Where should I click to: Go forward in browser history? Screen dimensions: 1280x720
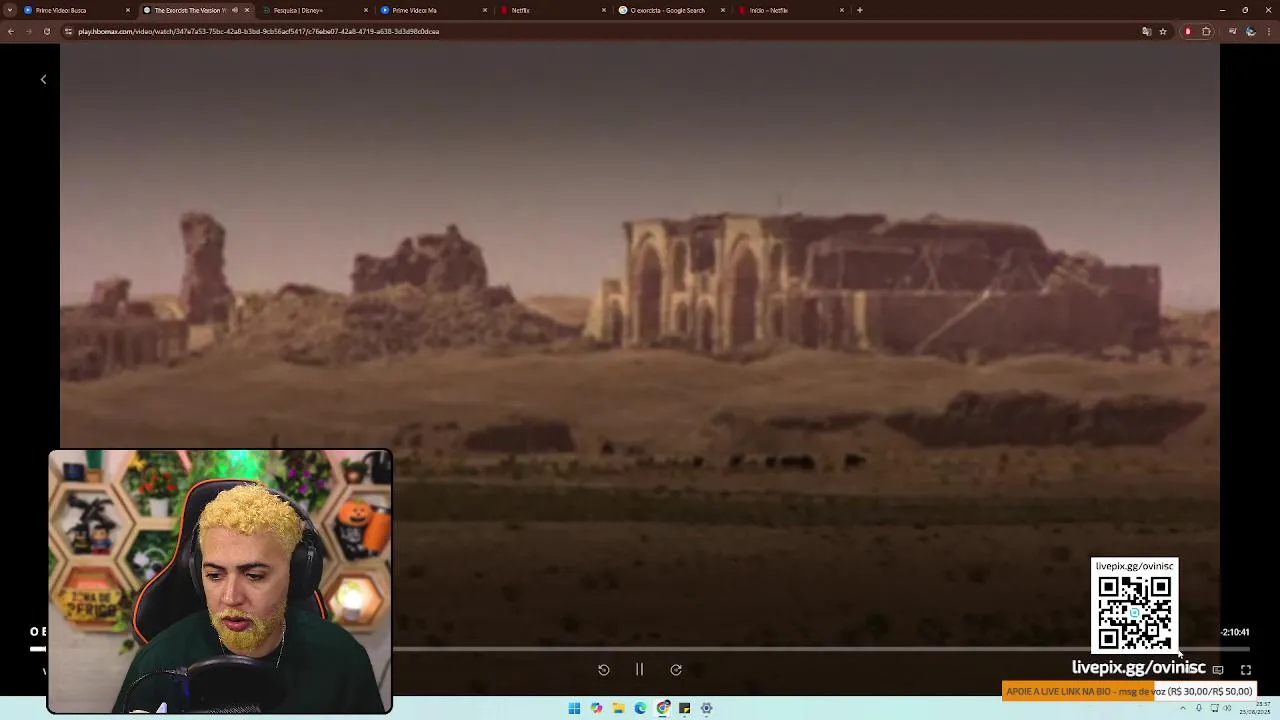[28, 31]
